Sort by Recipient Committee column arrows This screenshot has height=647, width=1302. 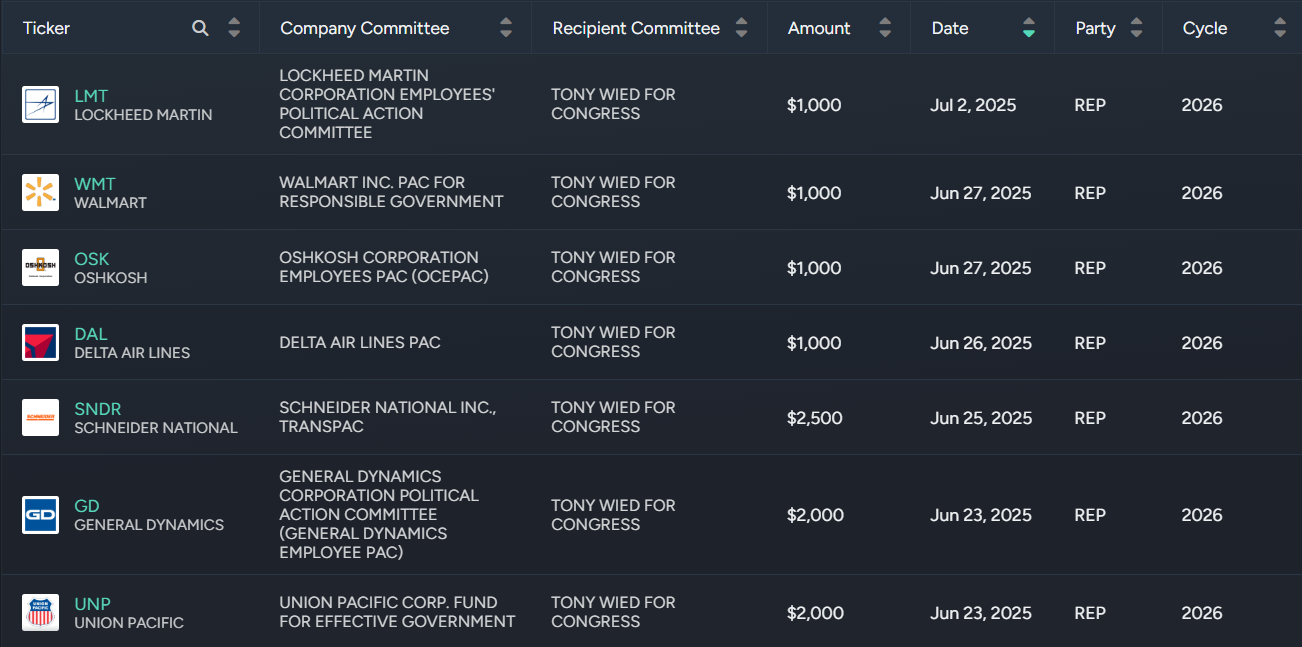click(741, 28)
